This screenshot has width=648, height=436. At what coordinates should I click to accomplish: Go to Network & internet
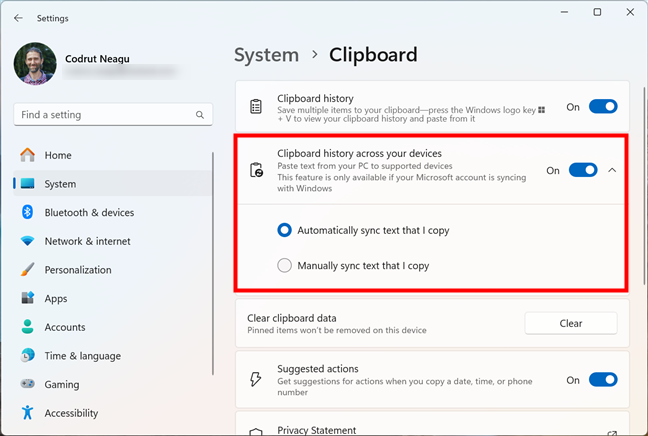click(113, 241)
